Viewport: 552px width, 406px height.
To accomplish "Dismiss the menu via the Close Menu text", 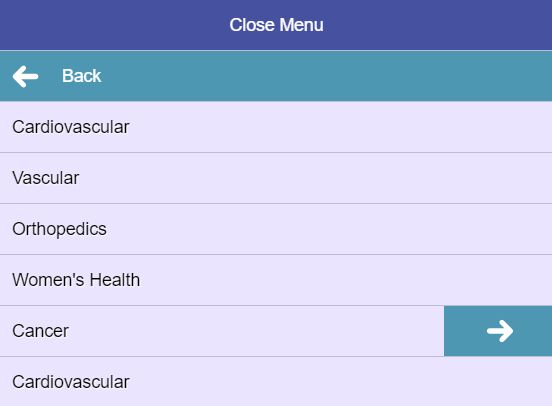I will [x=276, y=25].
